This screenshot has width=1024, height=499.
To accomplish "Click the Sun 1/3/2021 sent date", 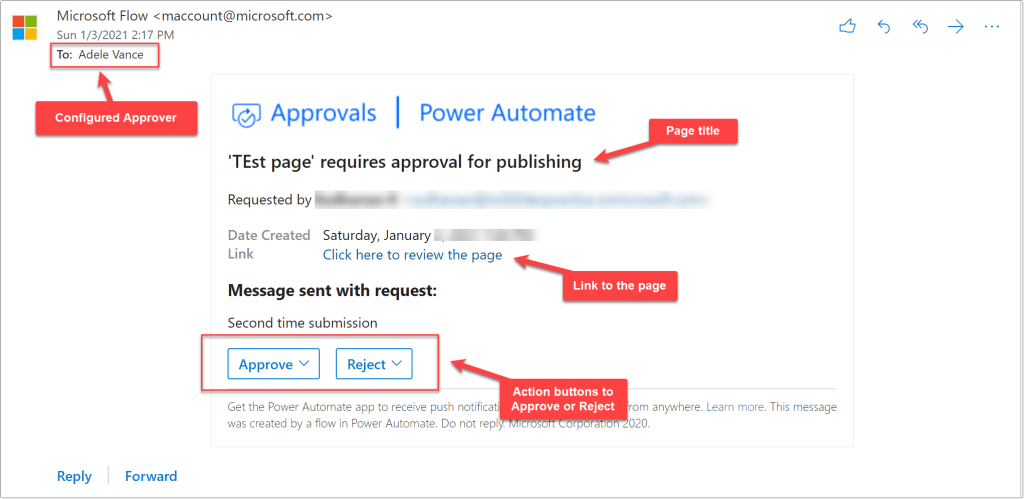I will pyautogui.click(x=114, y=35).
